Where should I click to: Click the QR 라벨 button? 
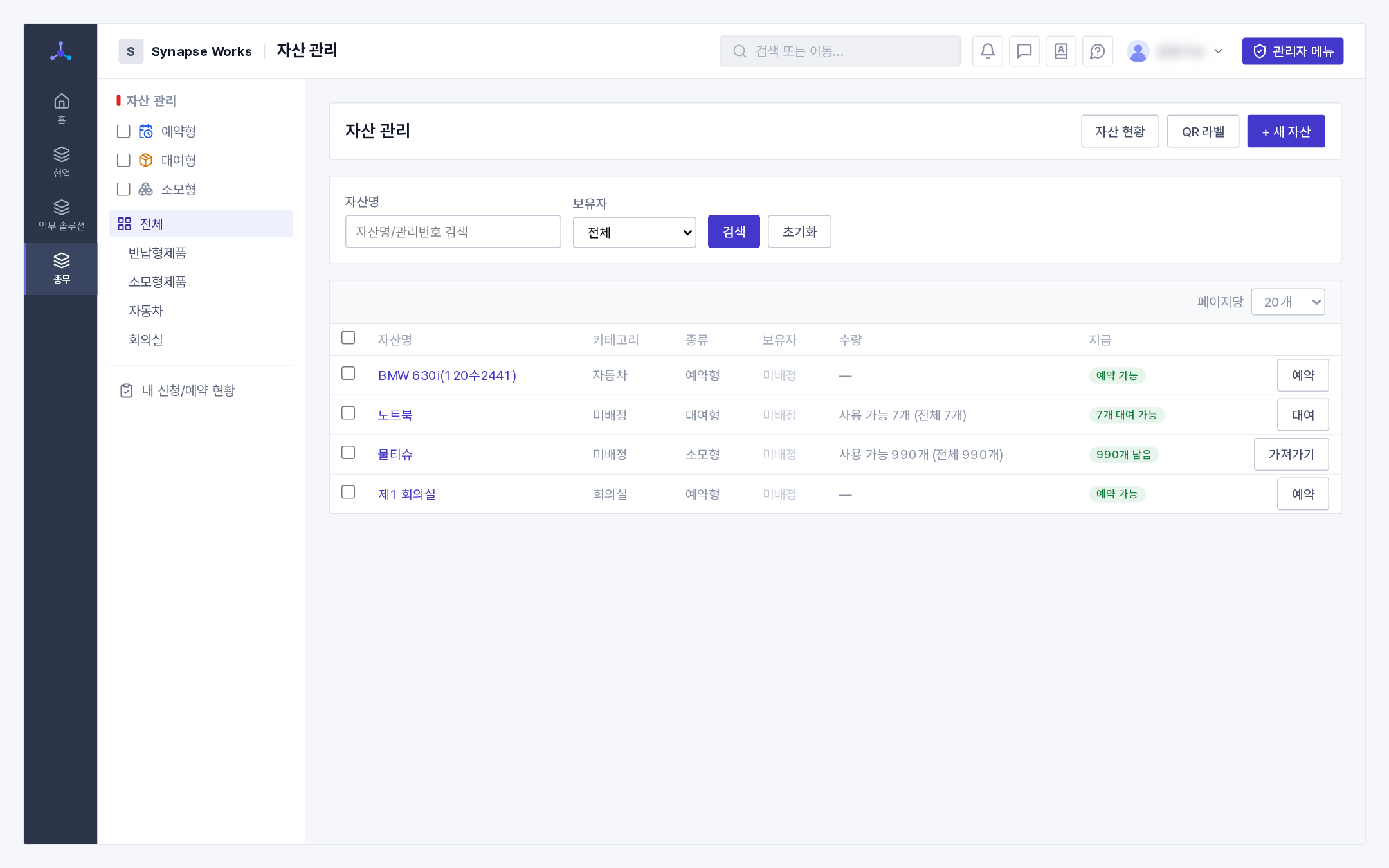1203,132
